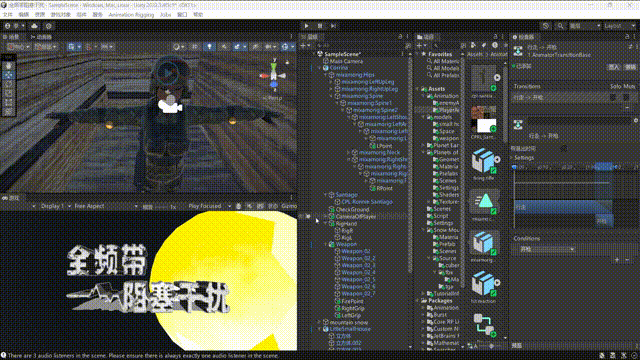Open the cloud services icon
Screen dimensions: 640x360
click(34, 26)
